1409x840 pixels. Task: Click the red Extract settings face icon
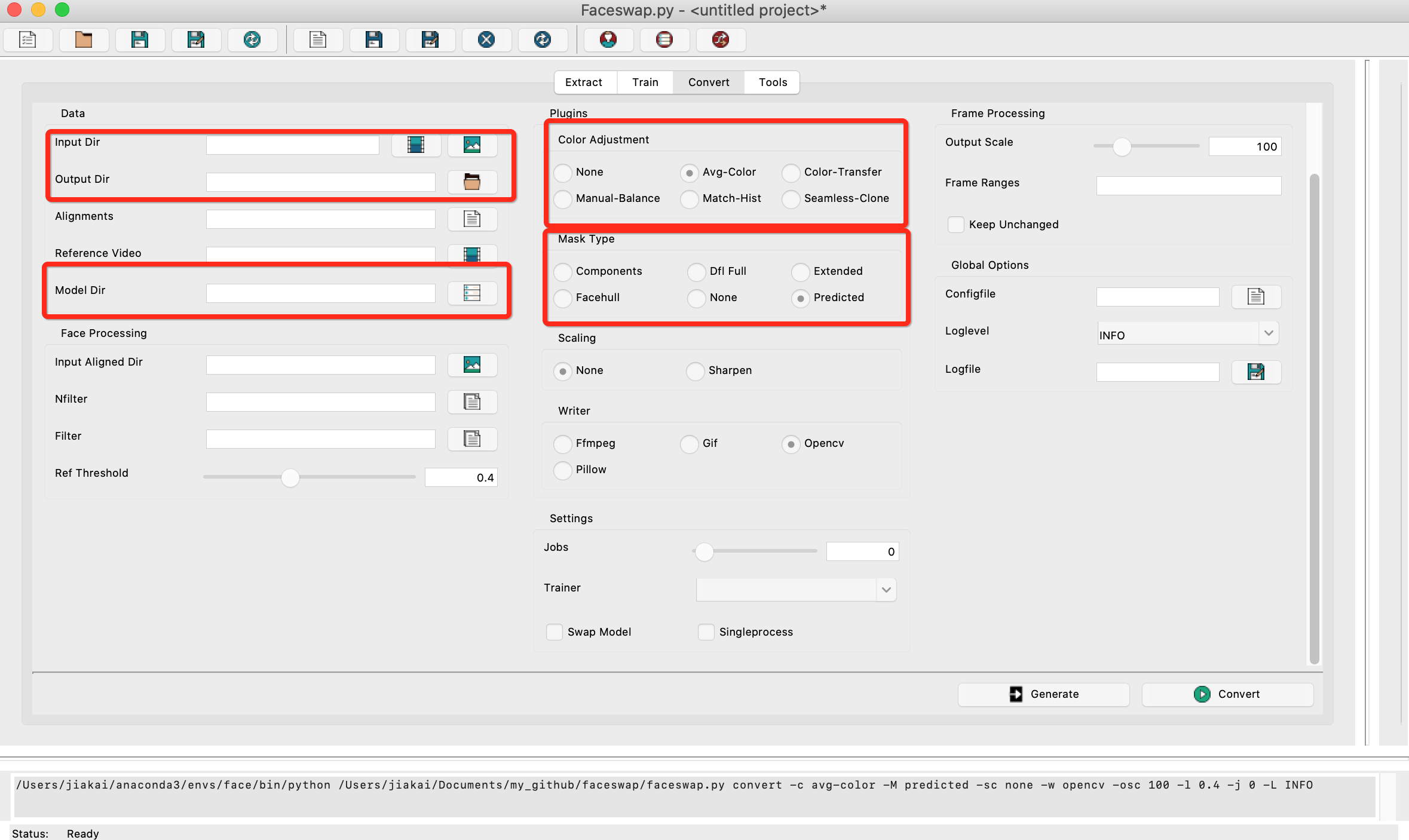pyautogui.click(x=608, y=40)
